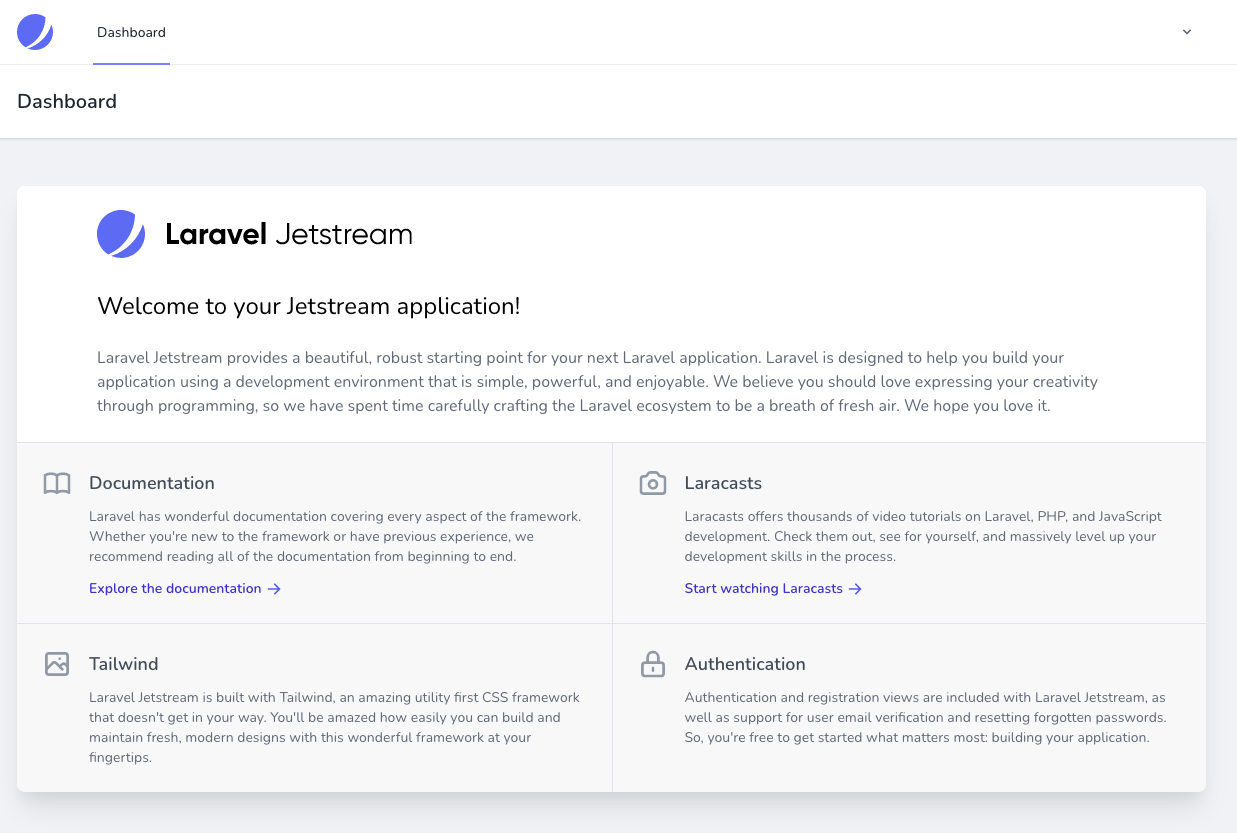Image resolution: width=1237 pixels, height=833 pixels.
Task: Click the Tailwind picture icon
Action: (x=57, y=664)
